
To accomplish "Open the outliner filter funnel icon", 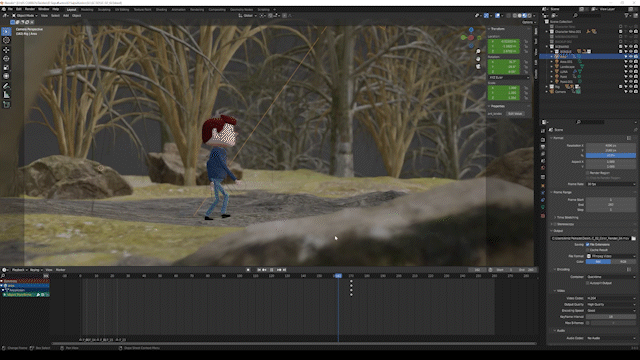I will click(x=627, y=16).
